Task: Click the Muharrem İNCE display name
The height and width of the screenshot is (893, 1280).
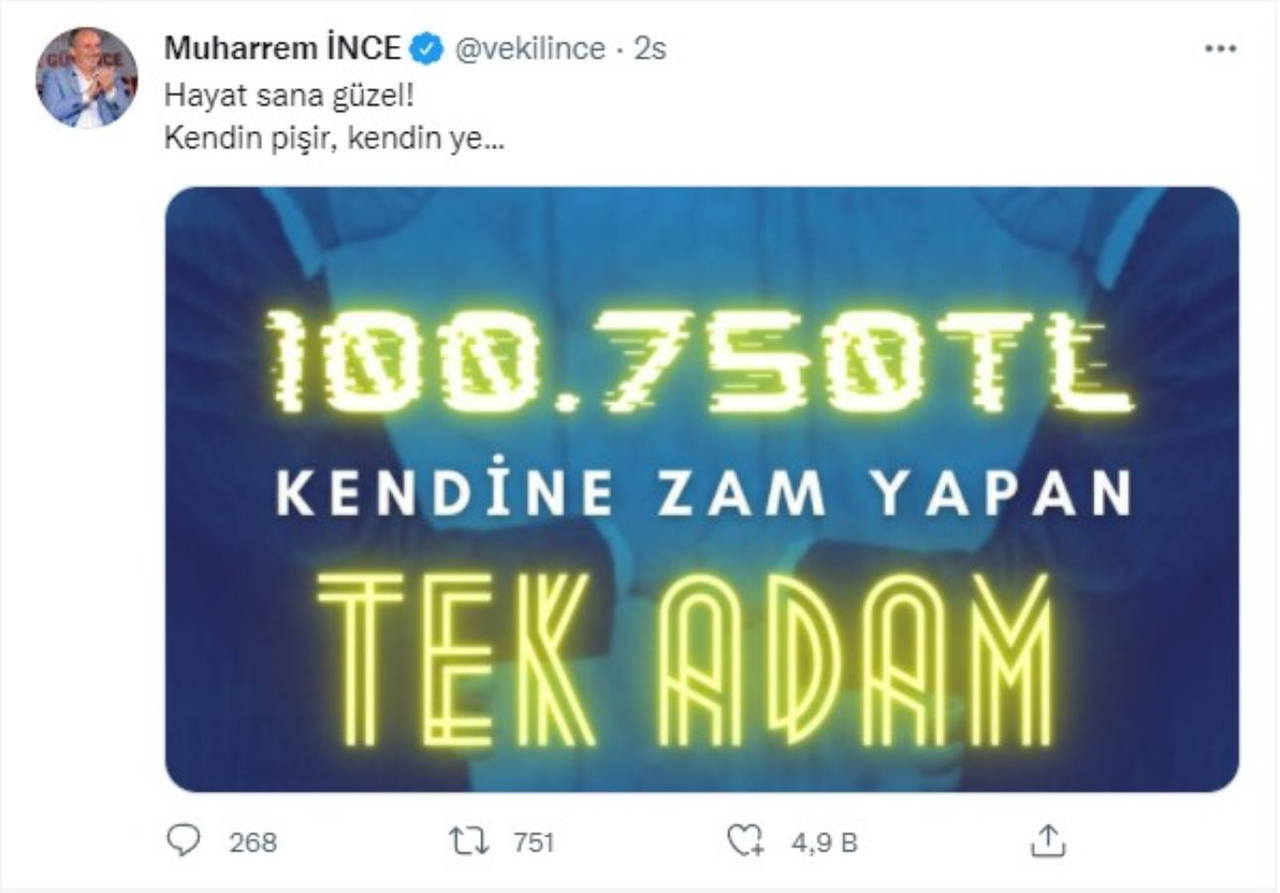Action: click(x=283, y=48)
